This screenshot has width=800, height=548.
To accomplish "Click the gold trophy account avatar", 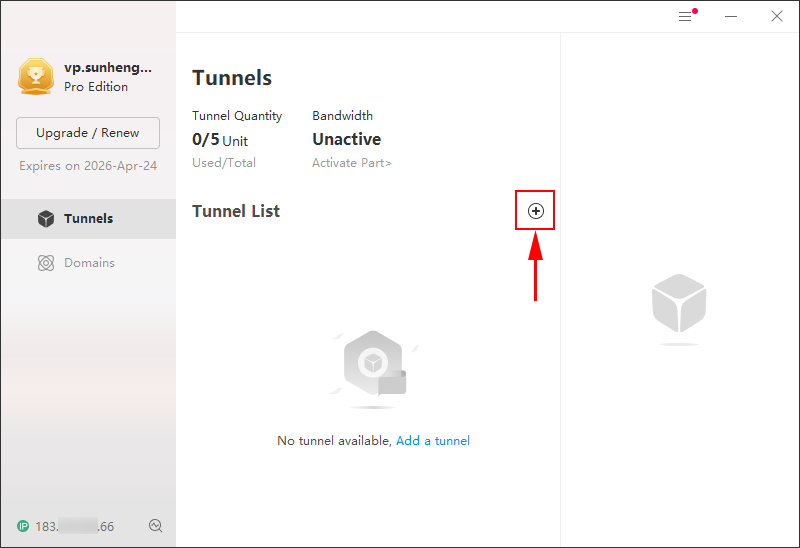I will click(x=36, y=76).
